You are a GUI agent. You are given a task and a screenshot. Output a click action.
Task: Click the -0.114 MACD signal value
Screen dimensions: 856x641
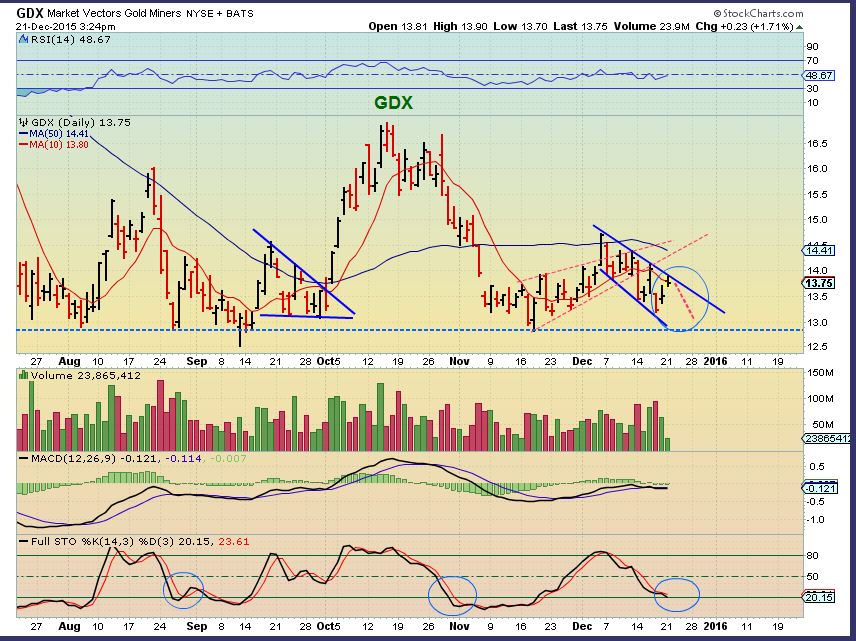pyautogui.click(x=183, y=459)
